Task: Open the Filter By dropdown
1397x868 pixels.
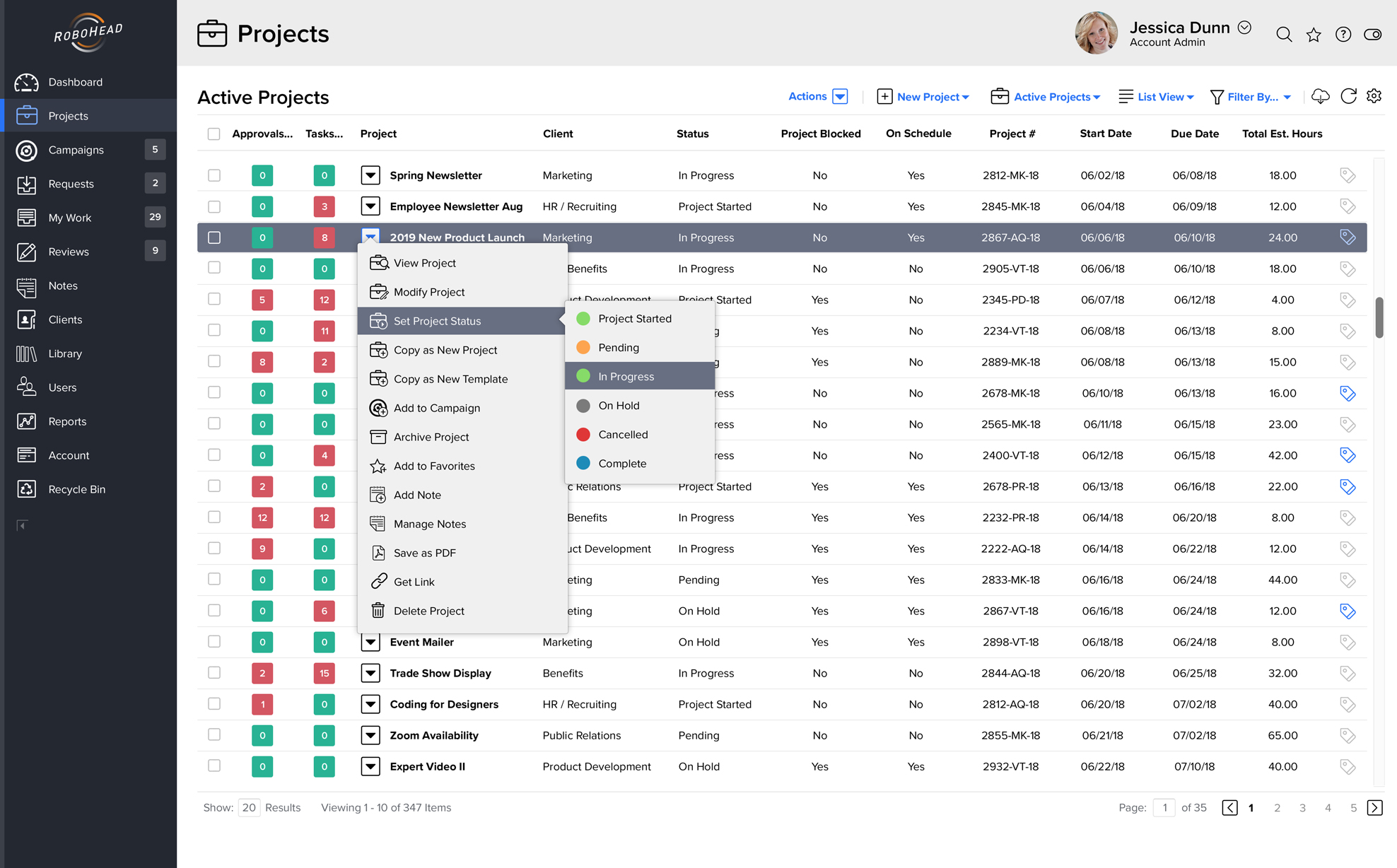Action: [x=1251, y=97]
